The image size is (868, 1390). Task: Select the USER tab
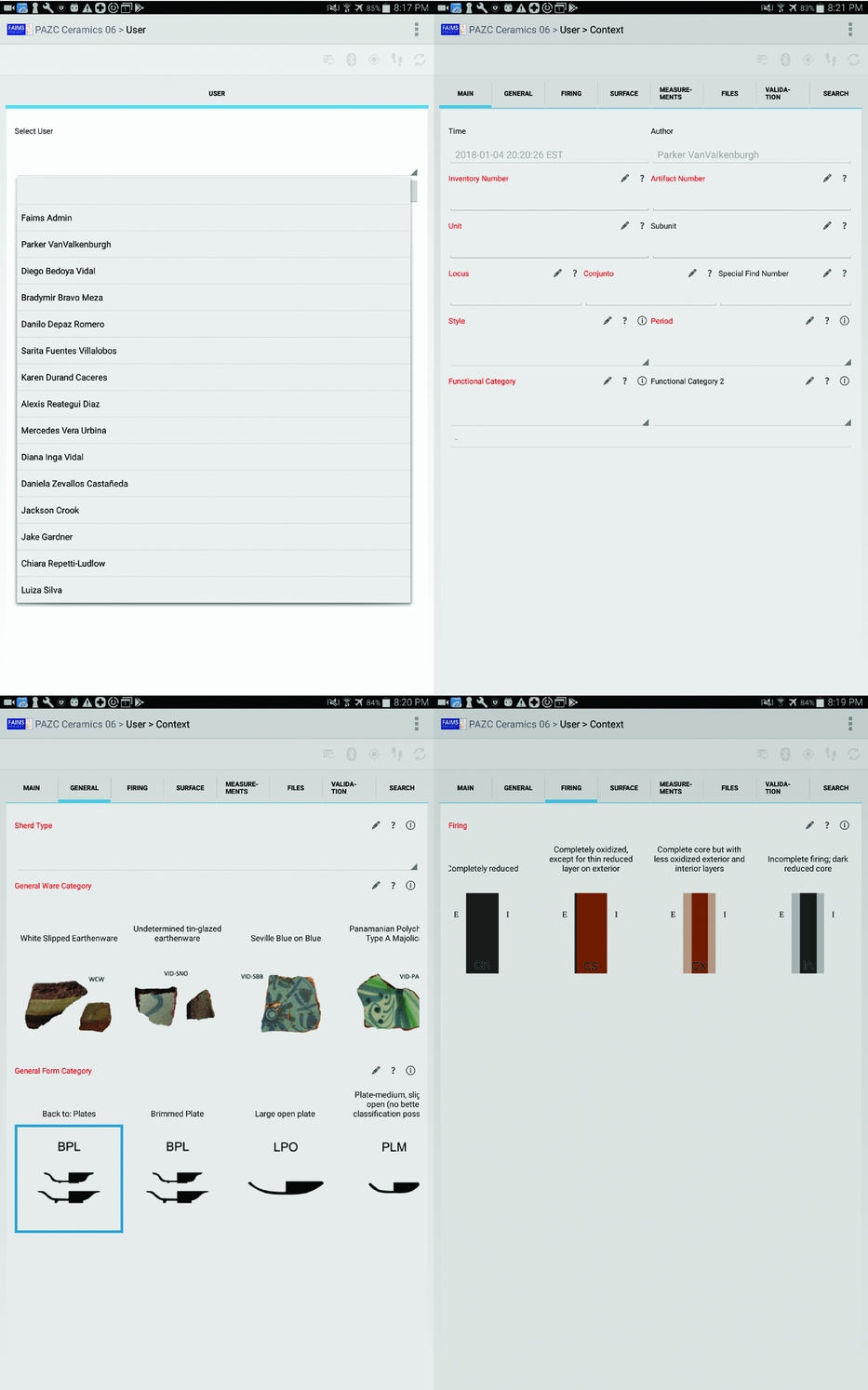(x=217, y=94)
